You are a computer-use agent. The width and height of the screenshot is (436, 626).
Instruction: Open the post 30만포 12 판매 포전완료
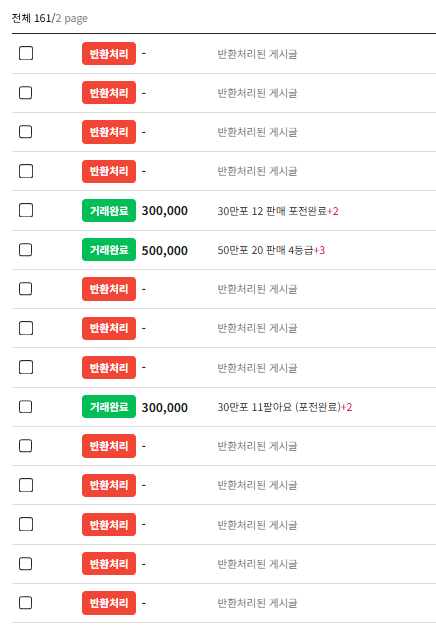click(272, 211)
